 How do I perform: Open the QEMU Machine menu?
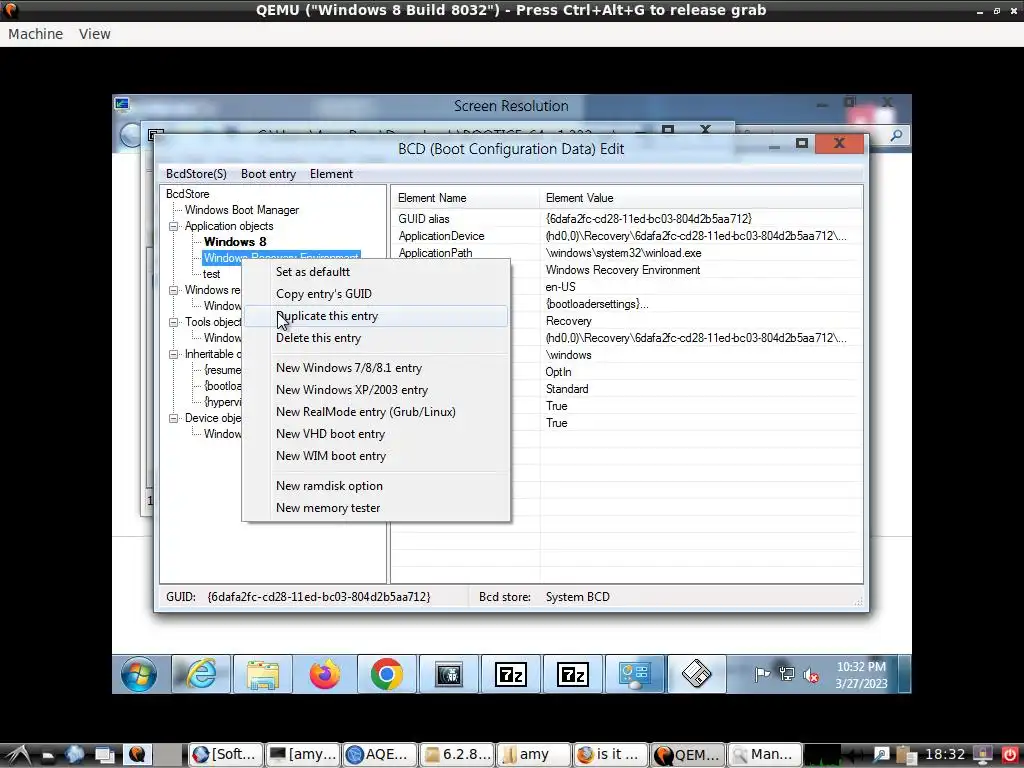pos(35,34)
